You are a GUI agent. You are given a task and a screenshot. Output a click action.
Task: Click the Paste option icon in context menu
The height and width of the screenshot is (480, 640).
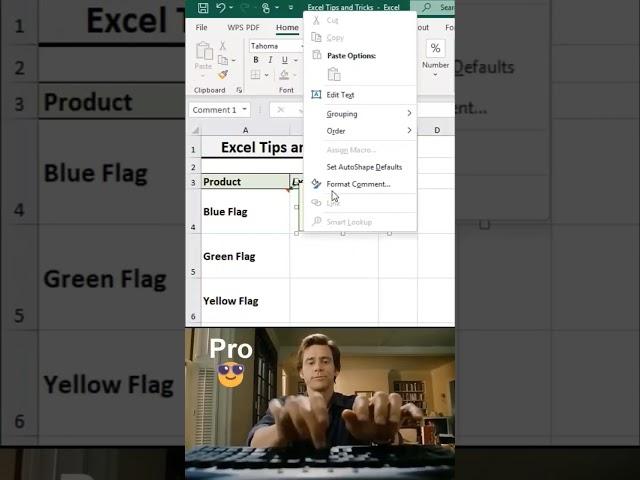click(x=334, y=74)
